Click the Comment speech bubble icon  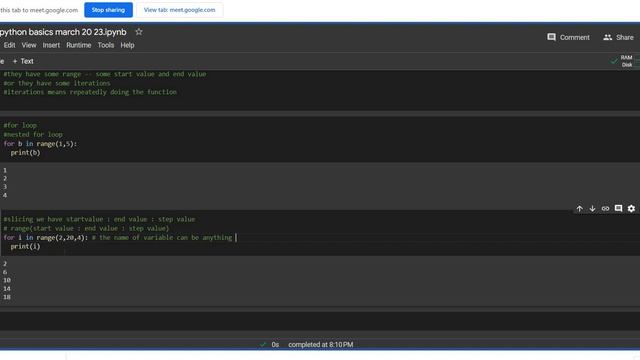pyautogui.click(x=551, y=37)
